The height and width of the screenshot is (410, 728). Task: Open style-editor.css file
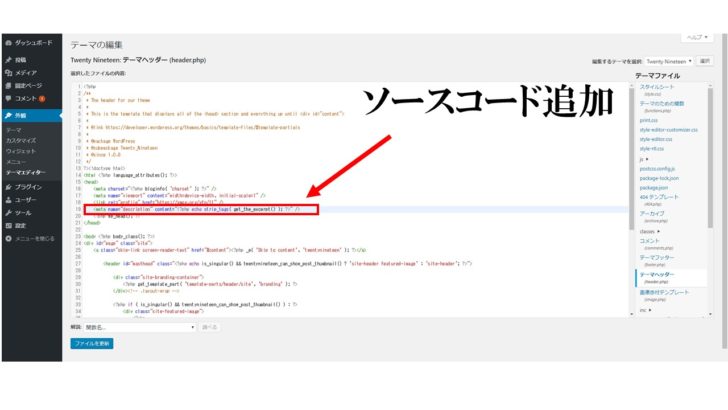pyautogui.click(x=656, y=139)
